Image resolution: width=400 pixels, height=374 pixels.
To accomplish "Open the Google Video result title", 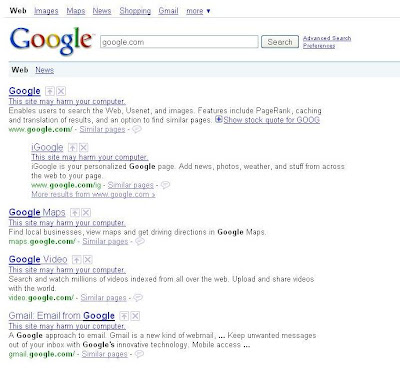I will (x=38, y=259).
